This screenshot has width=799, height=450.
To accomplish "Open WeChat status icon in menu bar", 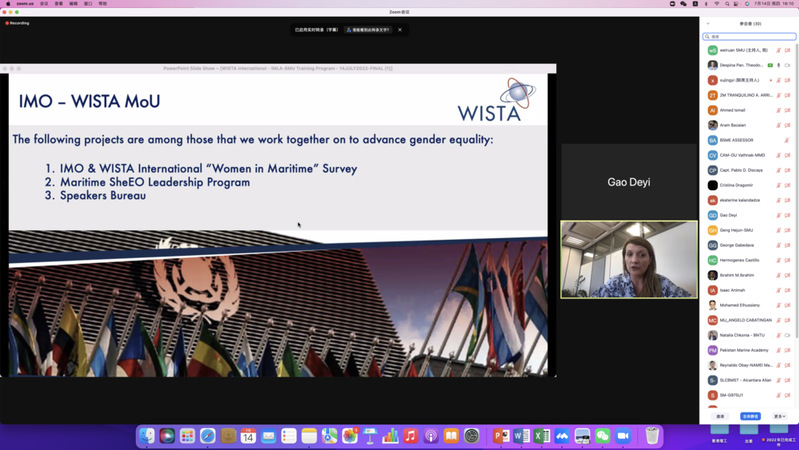I will [683, 4].
